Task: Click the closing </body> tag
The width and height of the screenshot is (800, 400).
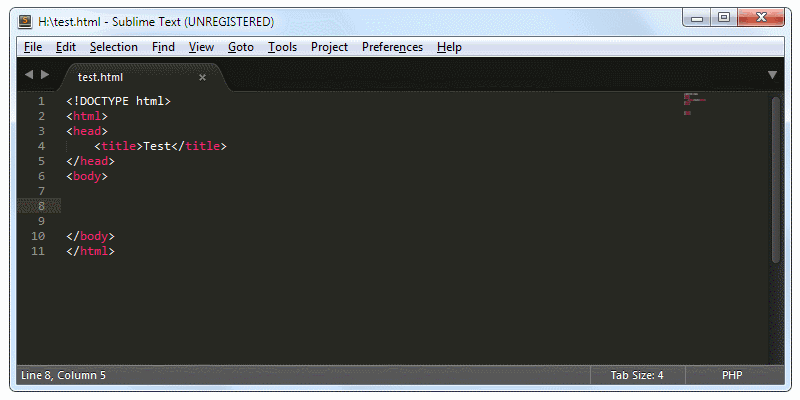Action: coord(91,236)
